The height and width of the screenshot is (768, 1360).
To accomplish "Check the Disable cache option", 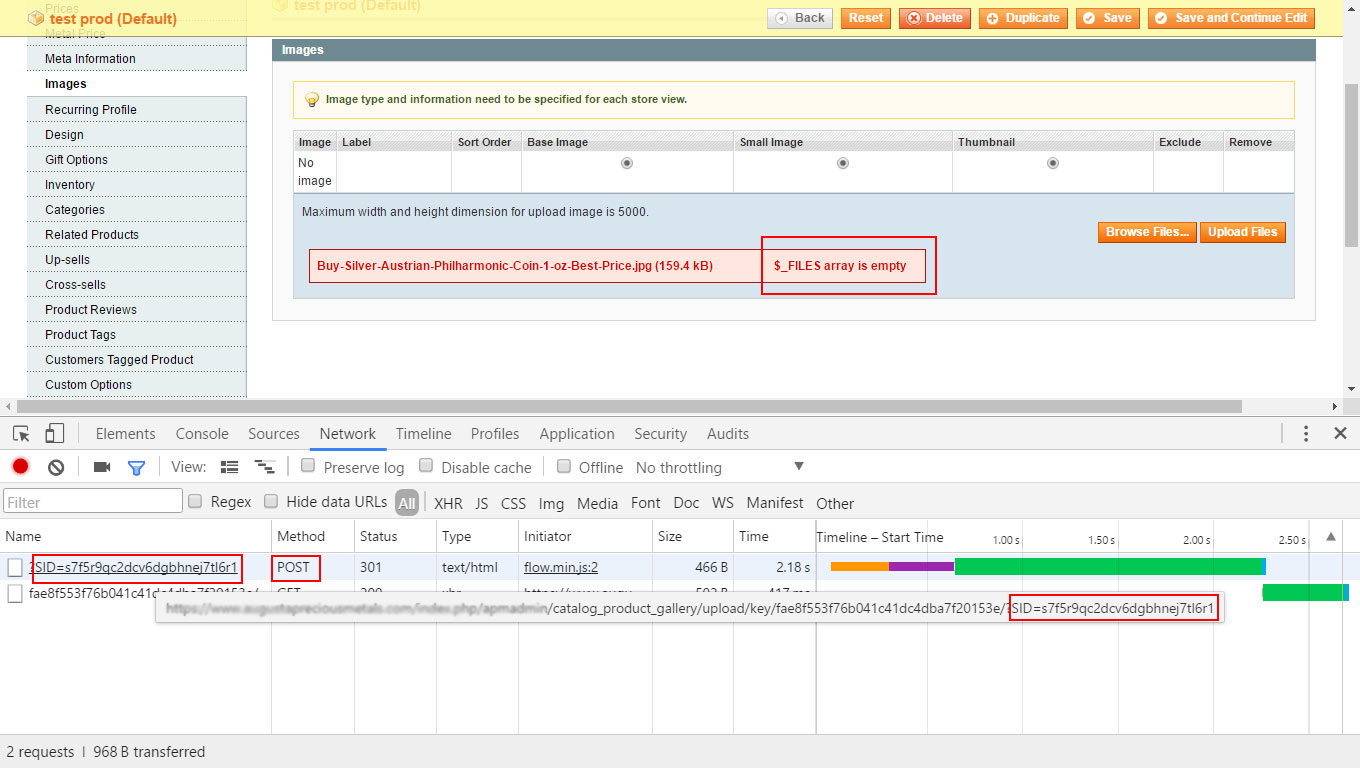I will pos(426,467).
